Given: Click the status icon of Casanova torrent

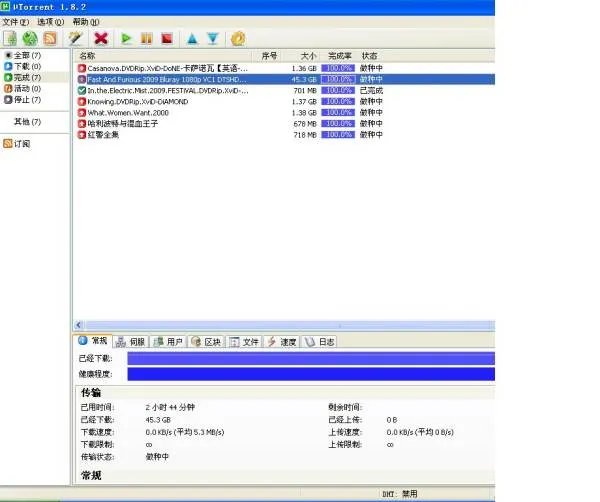Looking at the screenshot, I should (82, 68).
